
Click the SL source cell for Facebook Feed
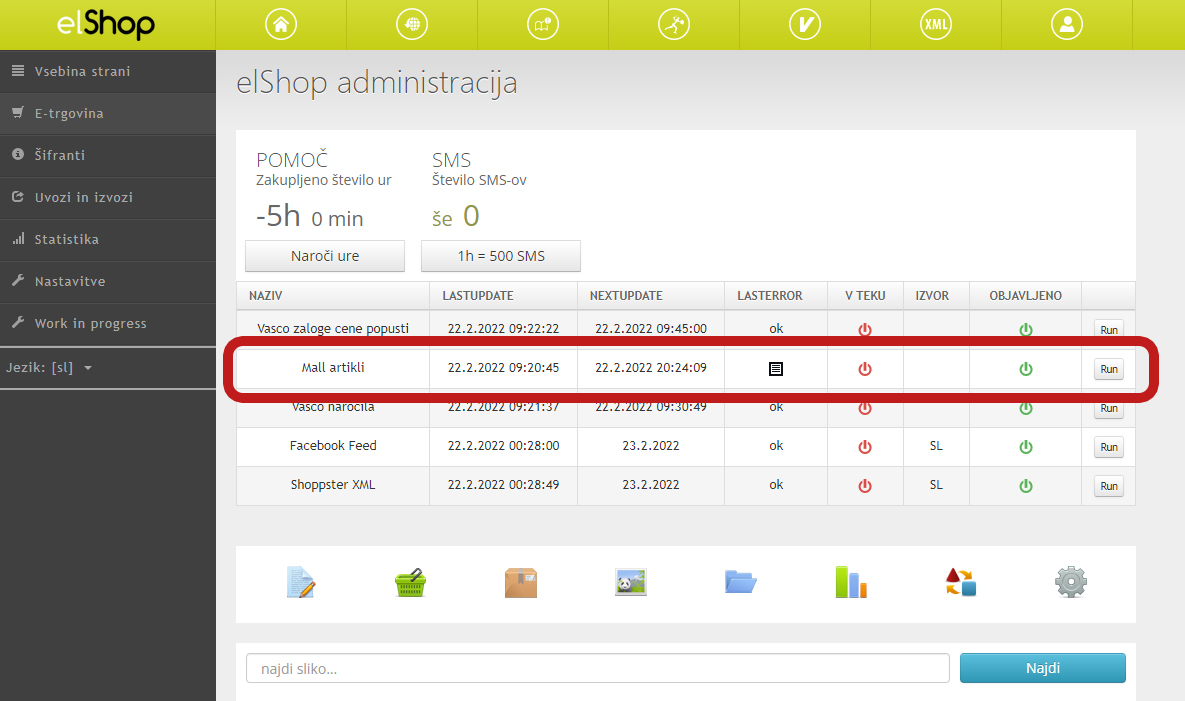click(936, 446)
